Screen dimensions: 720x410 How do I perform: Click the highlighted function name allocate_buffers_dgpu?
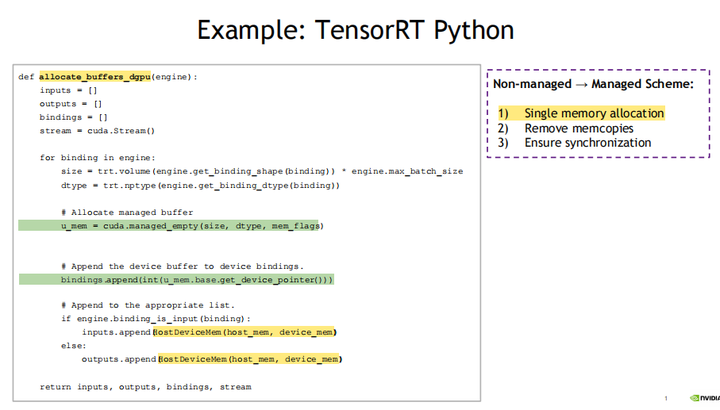(x=95, y=77)
